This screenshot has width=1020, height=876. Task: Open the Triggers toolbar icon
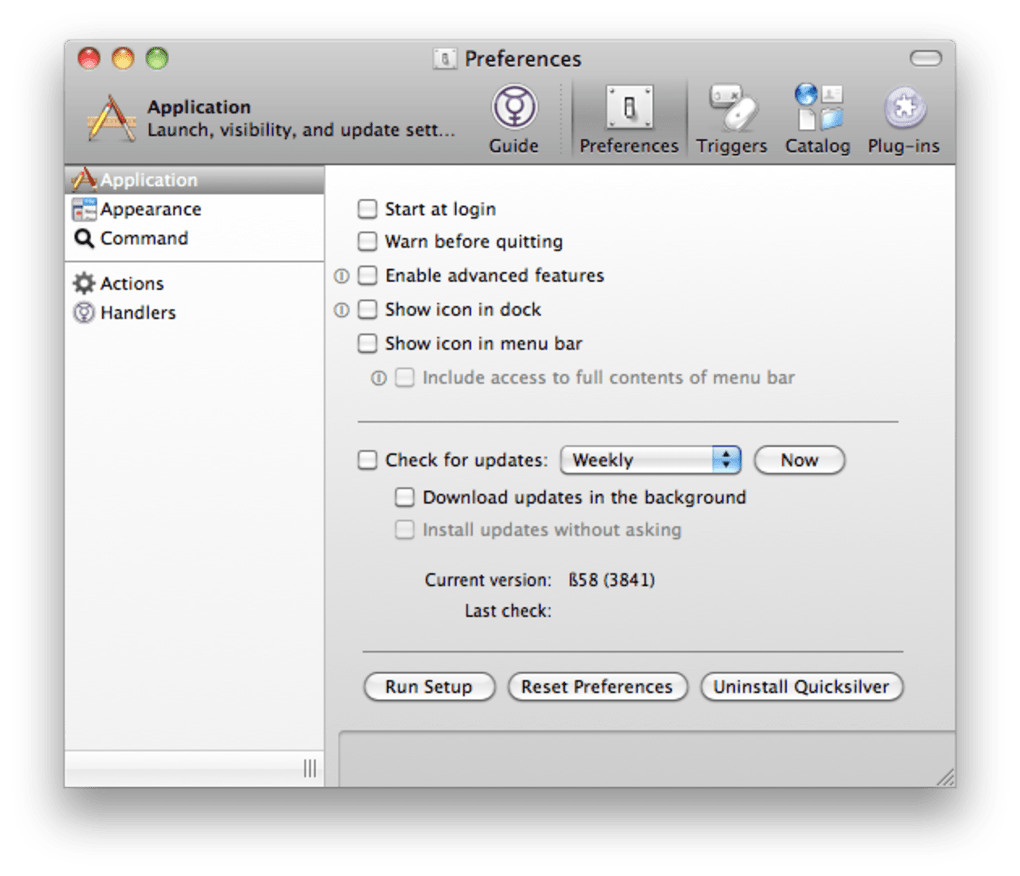[732, 118]
